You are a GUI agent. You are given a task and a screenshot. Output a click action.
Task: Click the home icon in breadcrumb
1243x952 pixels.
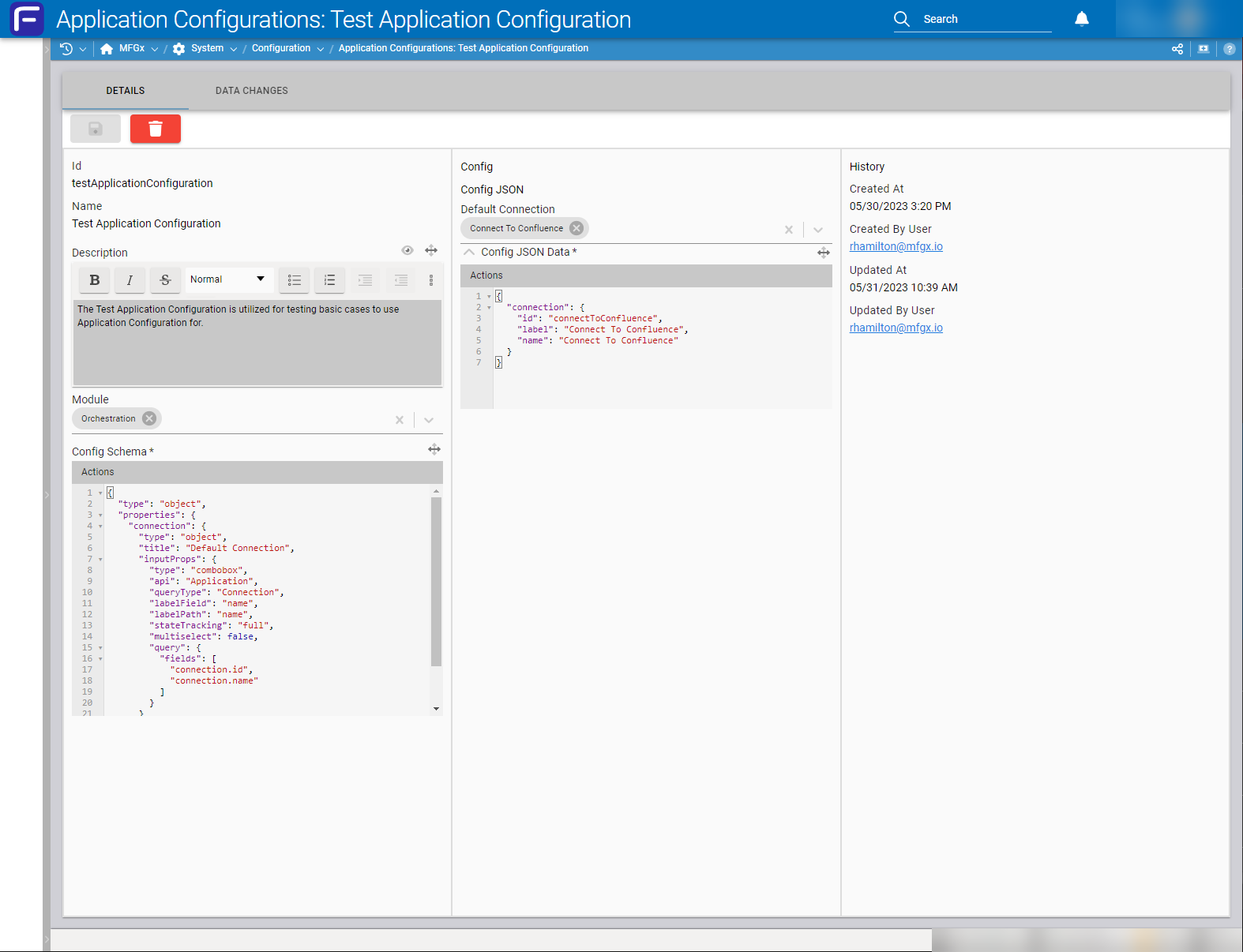click(107, 49)
